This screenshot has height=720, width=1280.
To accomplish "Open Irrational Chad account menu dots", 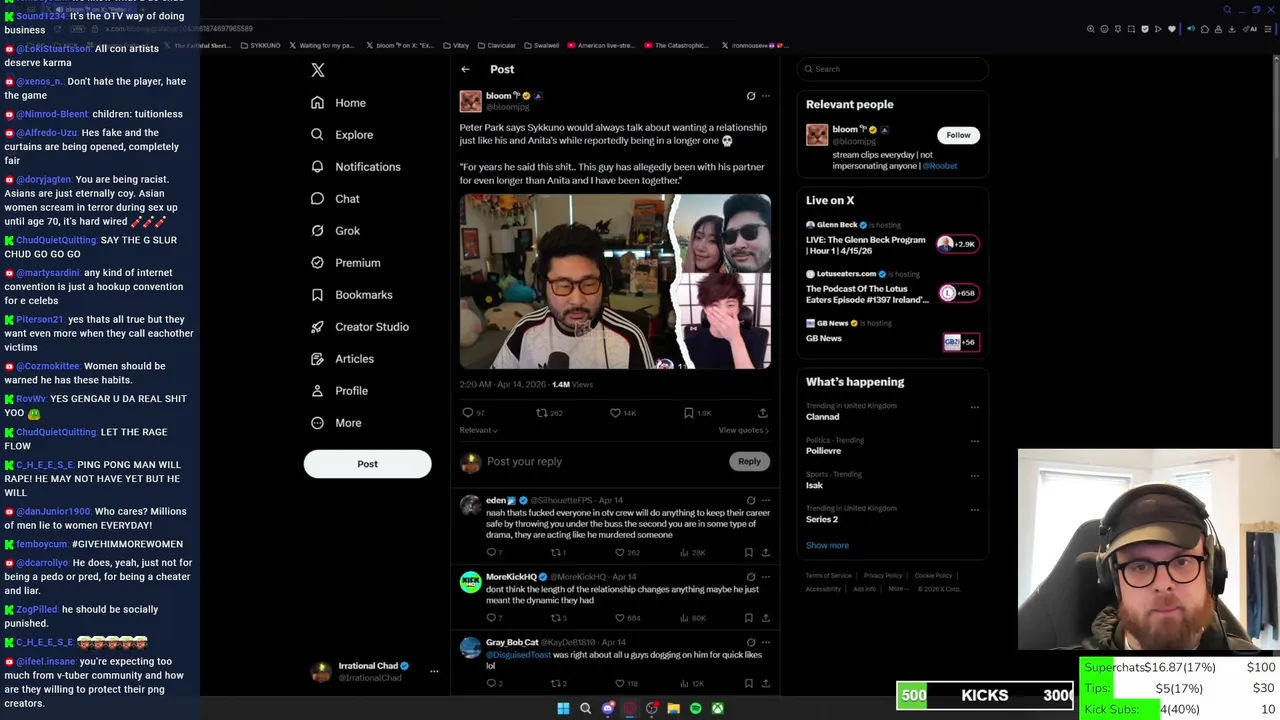I will click(434, 671).
